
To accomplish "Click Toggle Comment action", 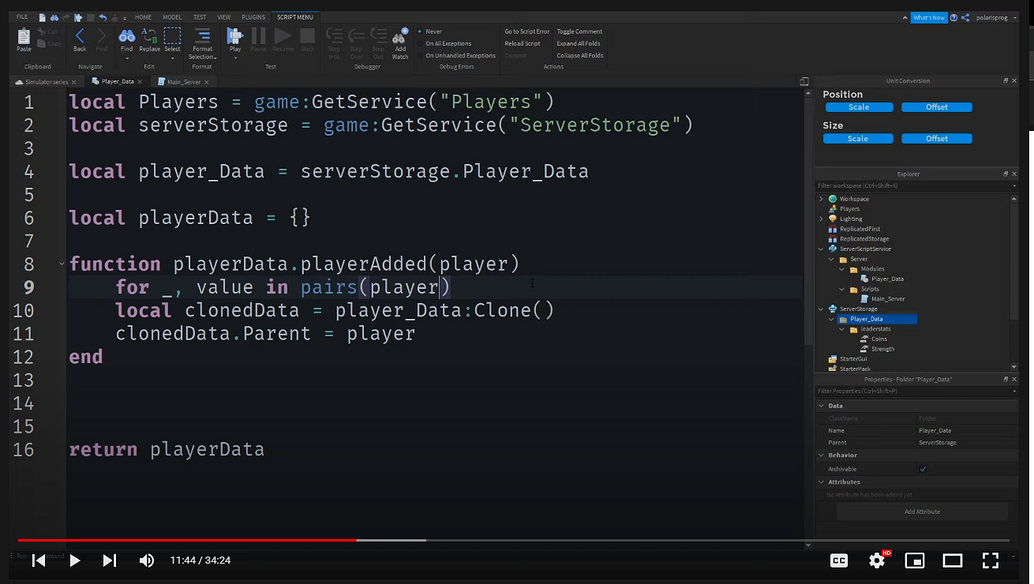I will [580, 31].
